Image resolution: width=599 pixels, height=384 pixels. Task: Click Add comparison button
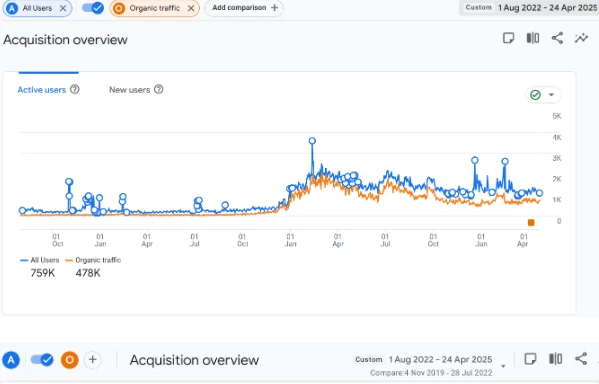tap(244, 8)
